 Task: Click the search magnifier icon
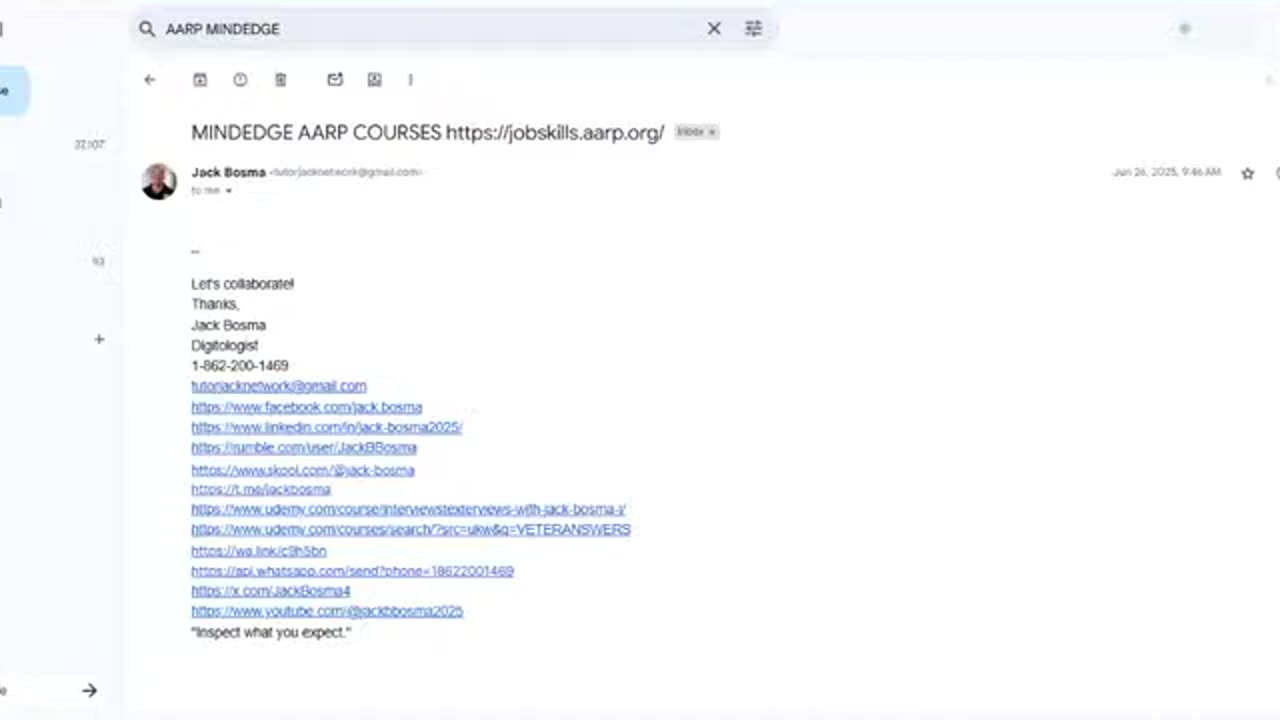point(147,29)
